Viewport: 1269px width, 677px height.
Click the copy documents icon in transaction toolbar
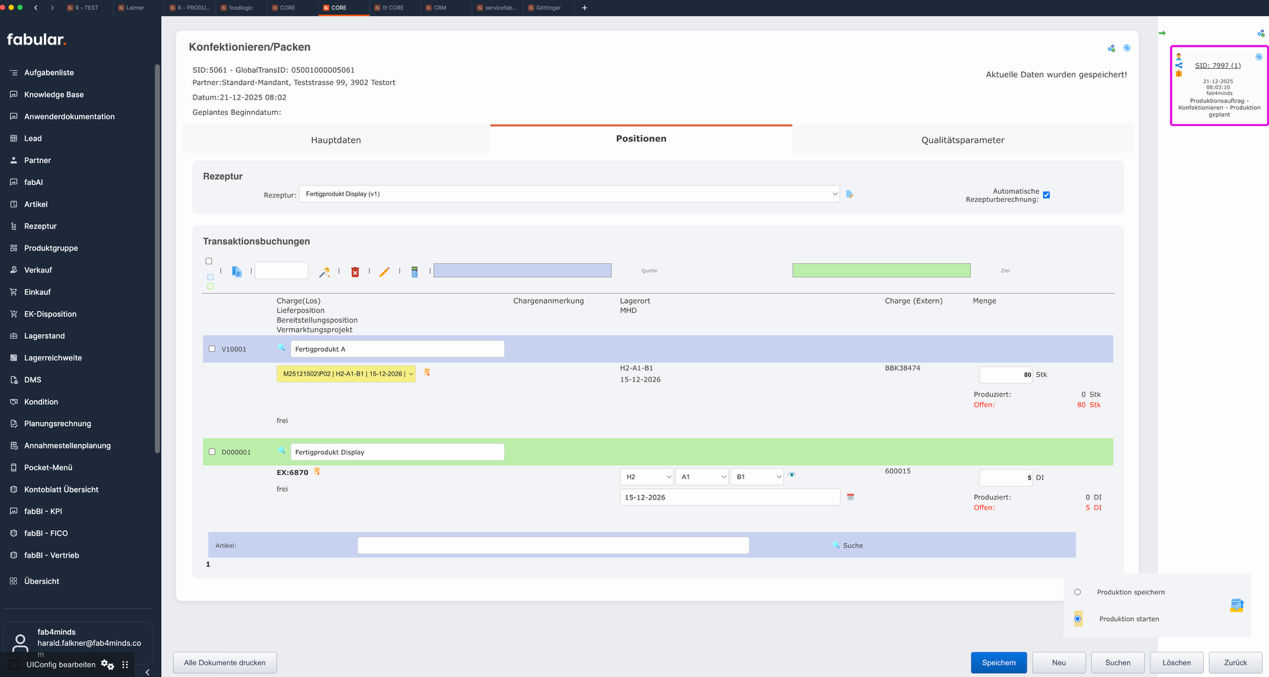[x=237, y=272]
